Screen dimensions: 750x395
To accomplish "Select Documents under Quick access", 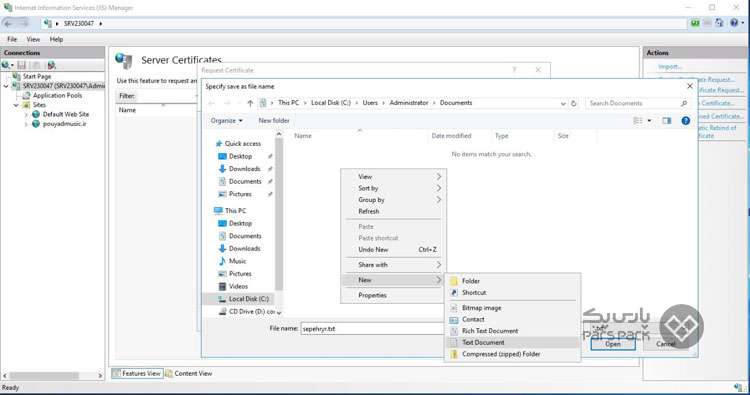I will point(245,182).
